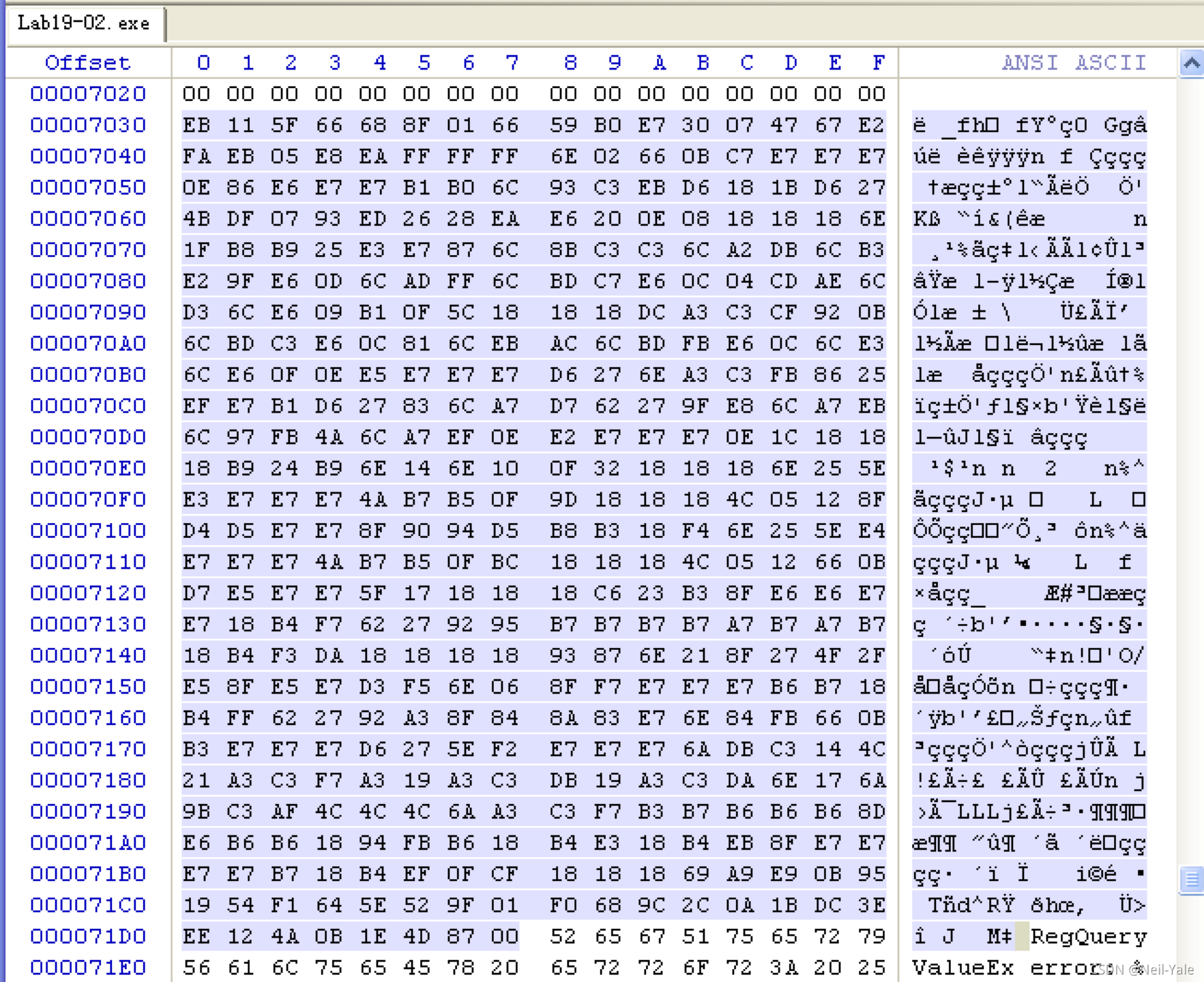Select offset row 00007020
The height and width of the screenshot is (982, 1204).
tap(88, 94)
